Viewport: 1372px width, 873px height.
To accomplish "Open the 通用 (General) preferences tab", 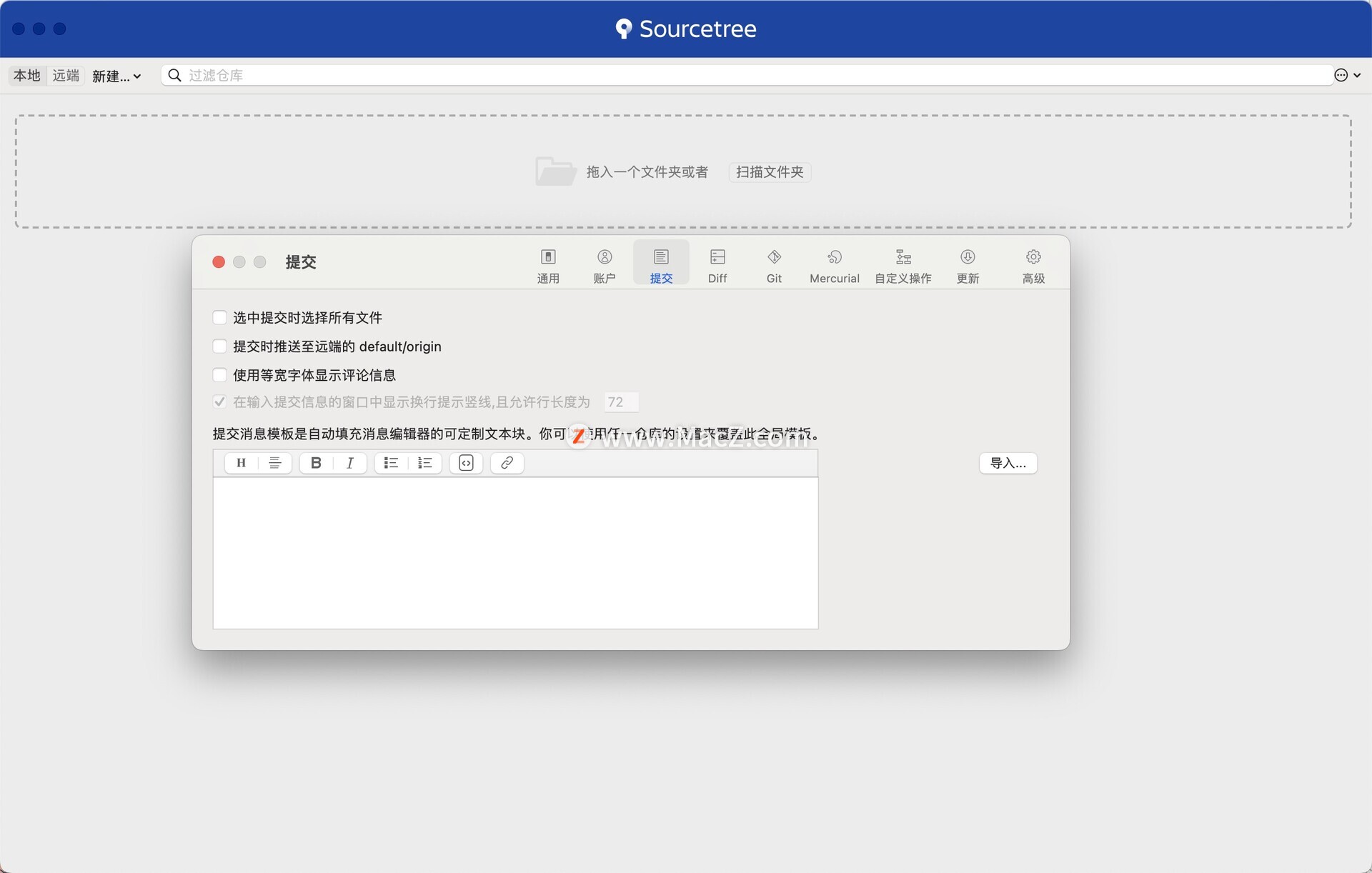I will [x=548, y=265].
